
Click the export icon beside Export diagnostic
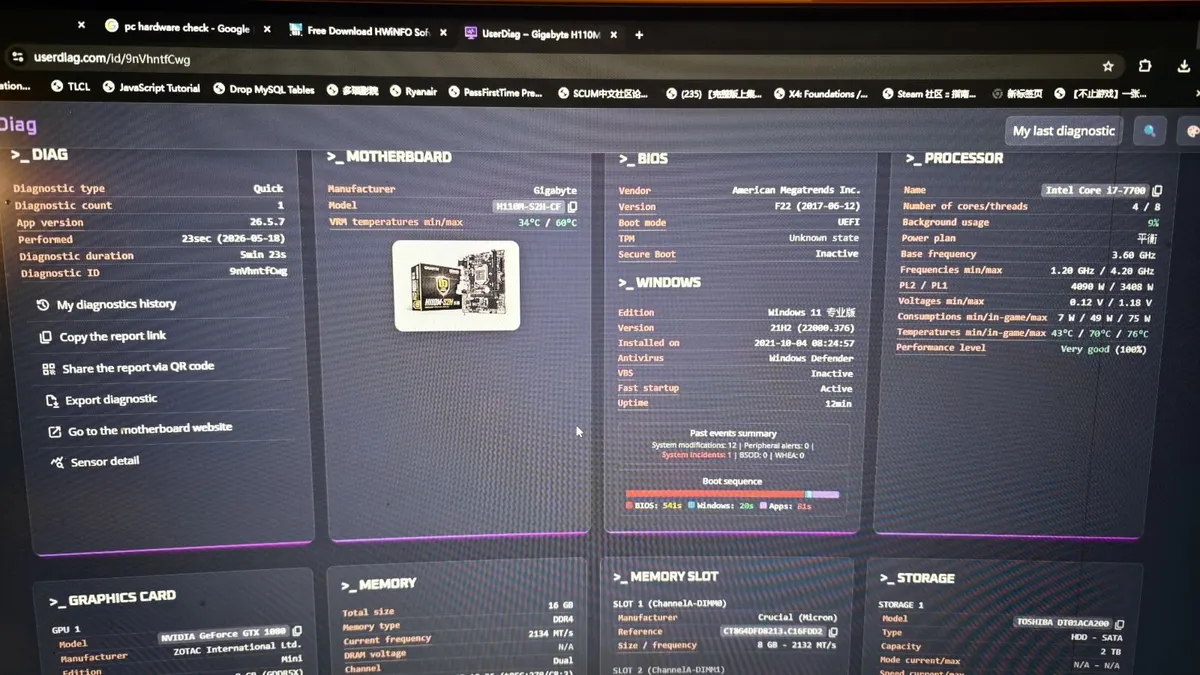tap(52, 401)
